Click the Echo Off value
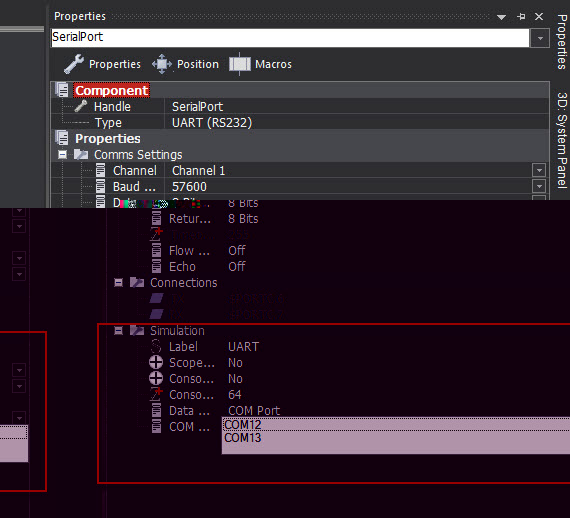The image size is (570, 518). 237,266
